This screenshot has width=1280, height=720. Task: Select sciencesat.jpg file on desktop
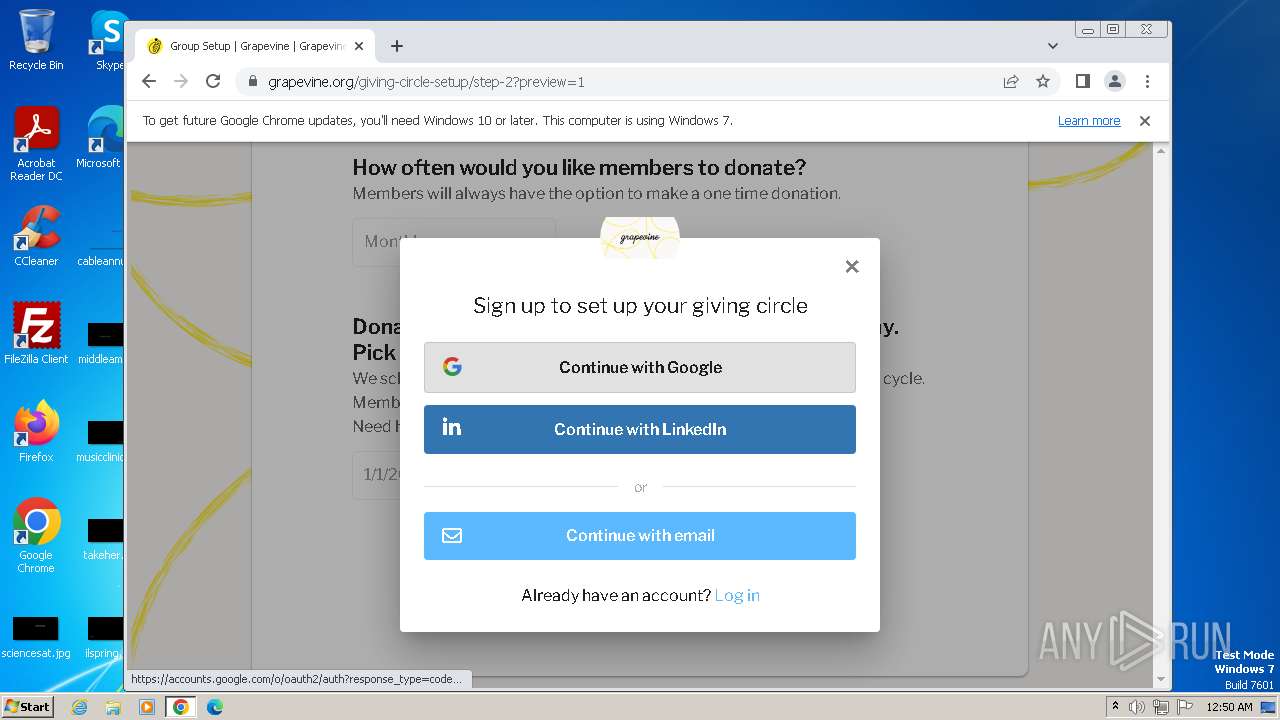pyautogui.click(x=36, y=638)
